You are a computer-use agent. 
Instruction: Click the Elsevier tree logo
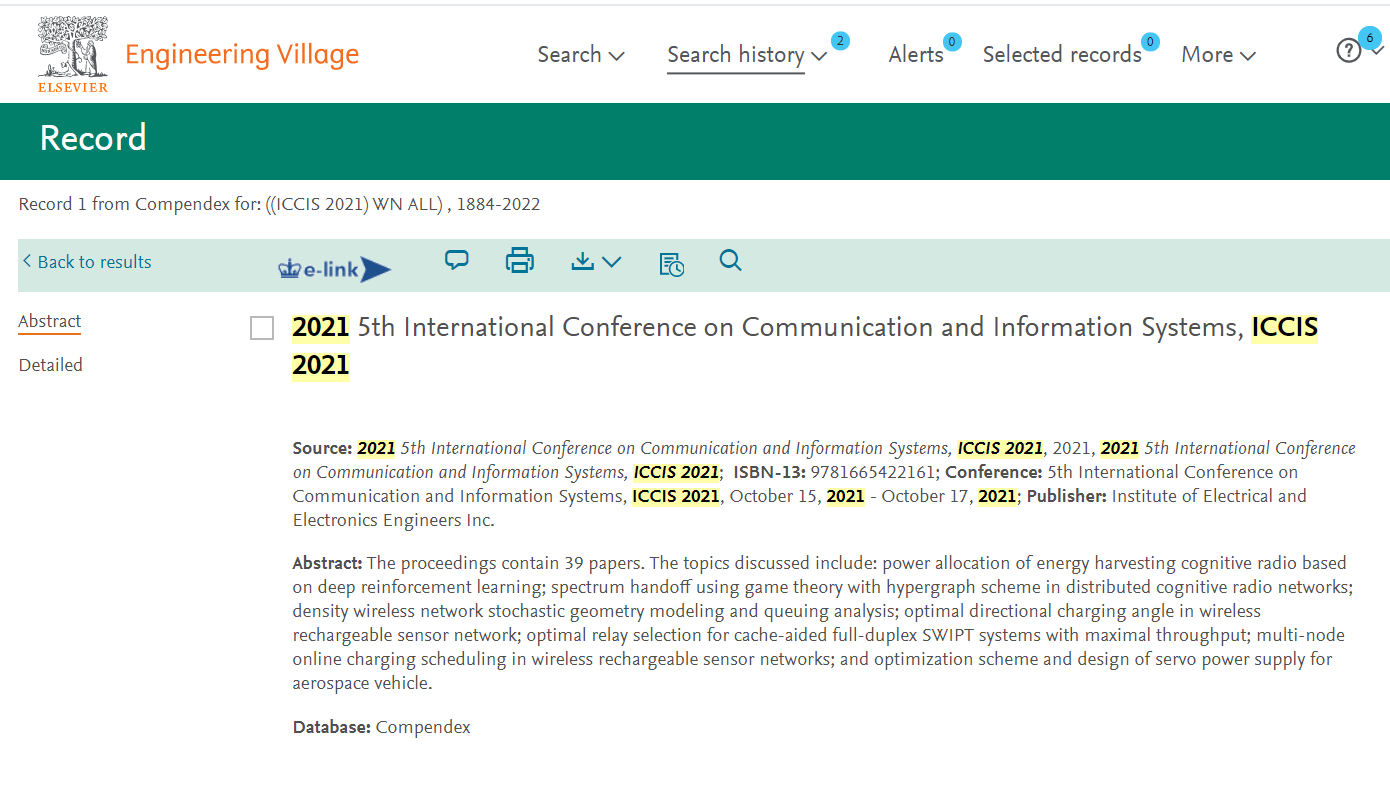tap(73, 54)
